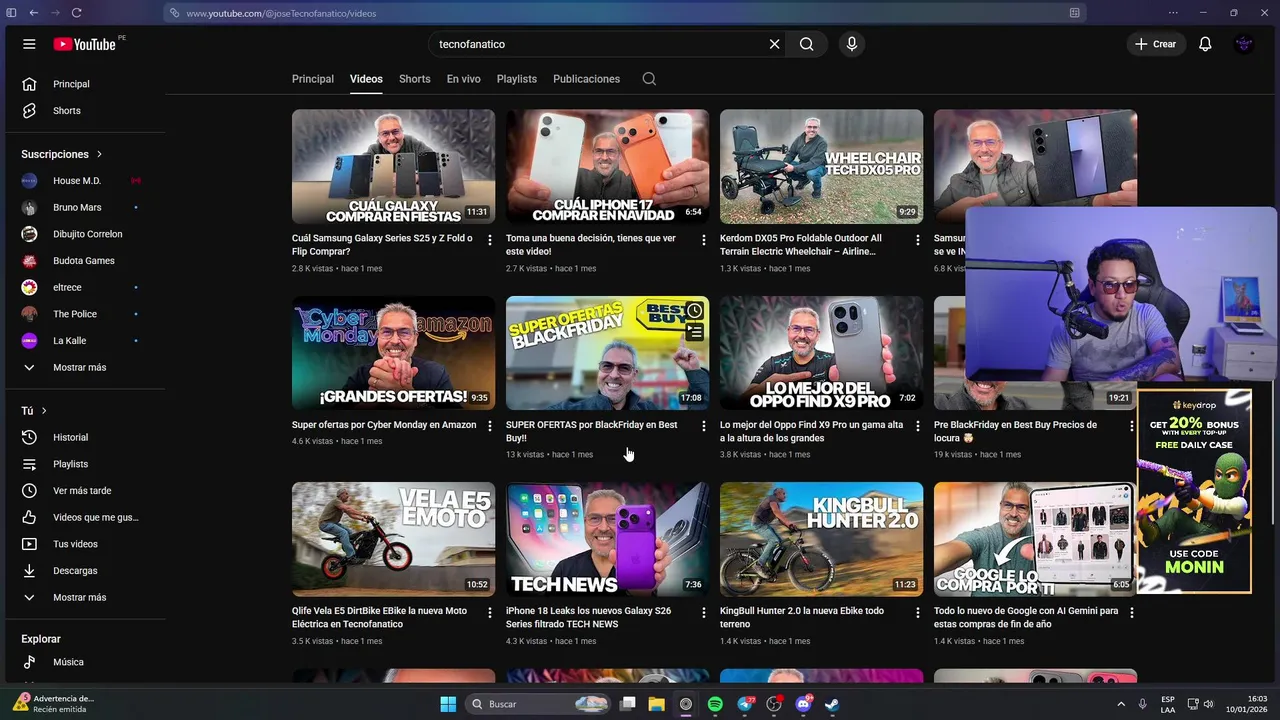Screen dimensions: 1280x720
Task: Open Música under Explorar
Action: (83, 662)
